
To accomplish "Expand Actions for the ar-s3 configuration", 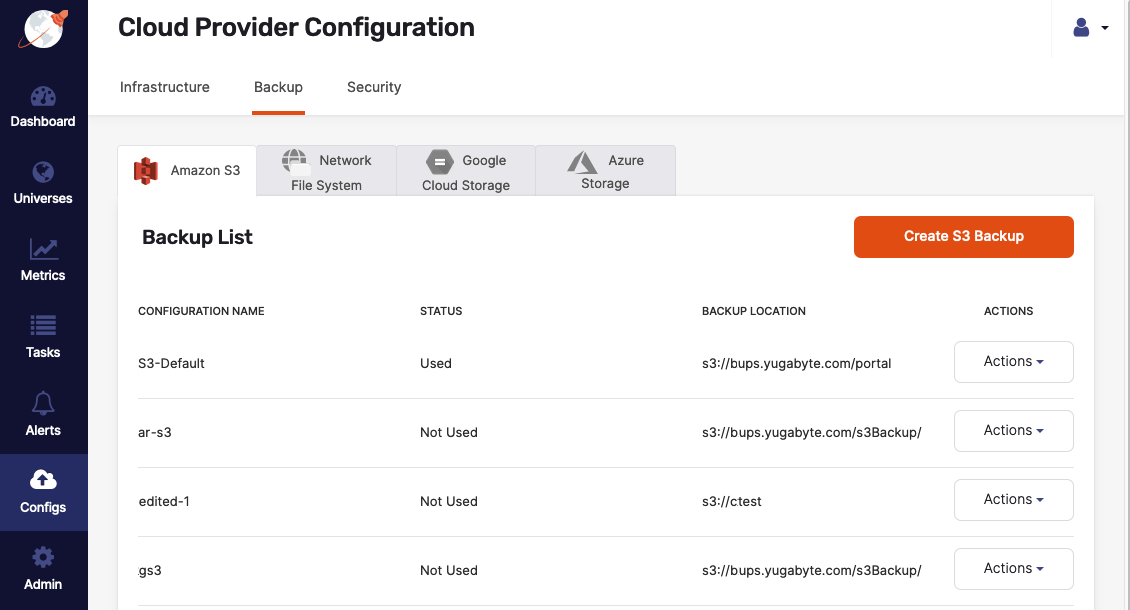I will coord(1013,430).
